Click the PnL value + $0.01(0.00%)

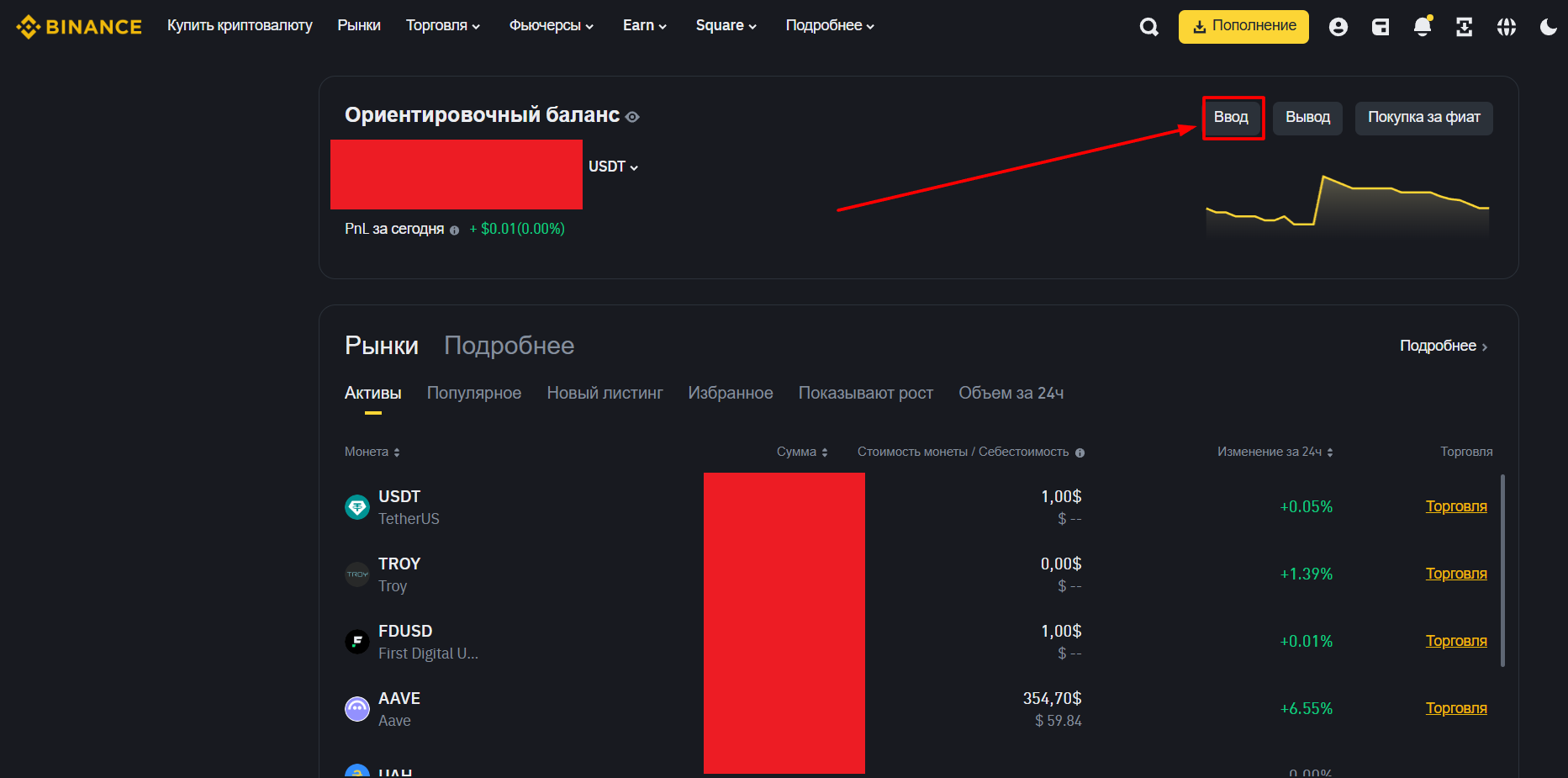click(517, 229)
